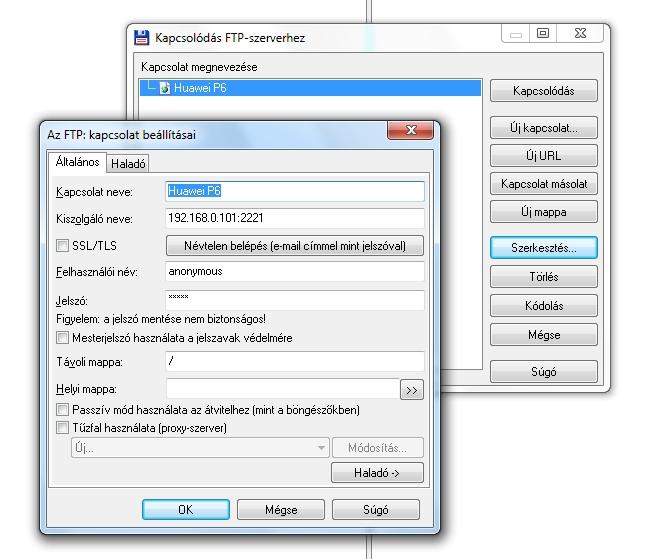Click the Kapcsolódás button

tap(544, 91)
